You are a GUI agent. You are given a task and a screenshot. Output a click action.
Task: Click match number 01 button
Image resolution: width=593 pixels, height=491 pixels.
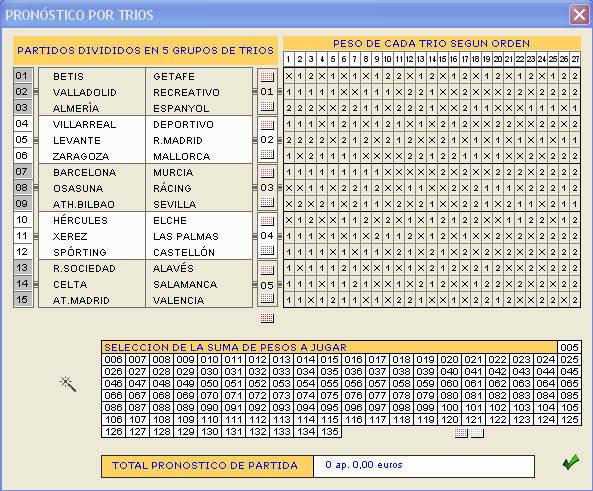coord(23,76)
